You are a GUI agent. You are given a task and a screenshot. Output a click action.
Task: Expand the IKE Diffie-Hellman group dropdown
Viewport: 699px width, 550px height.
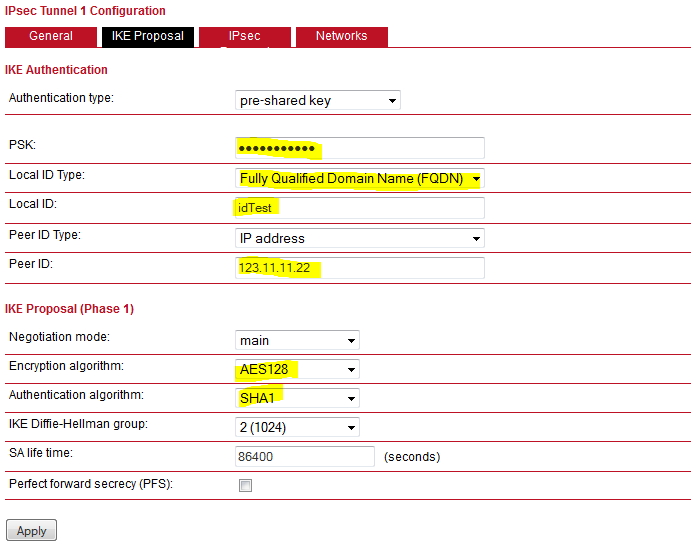pos(297,427)
